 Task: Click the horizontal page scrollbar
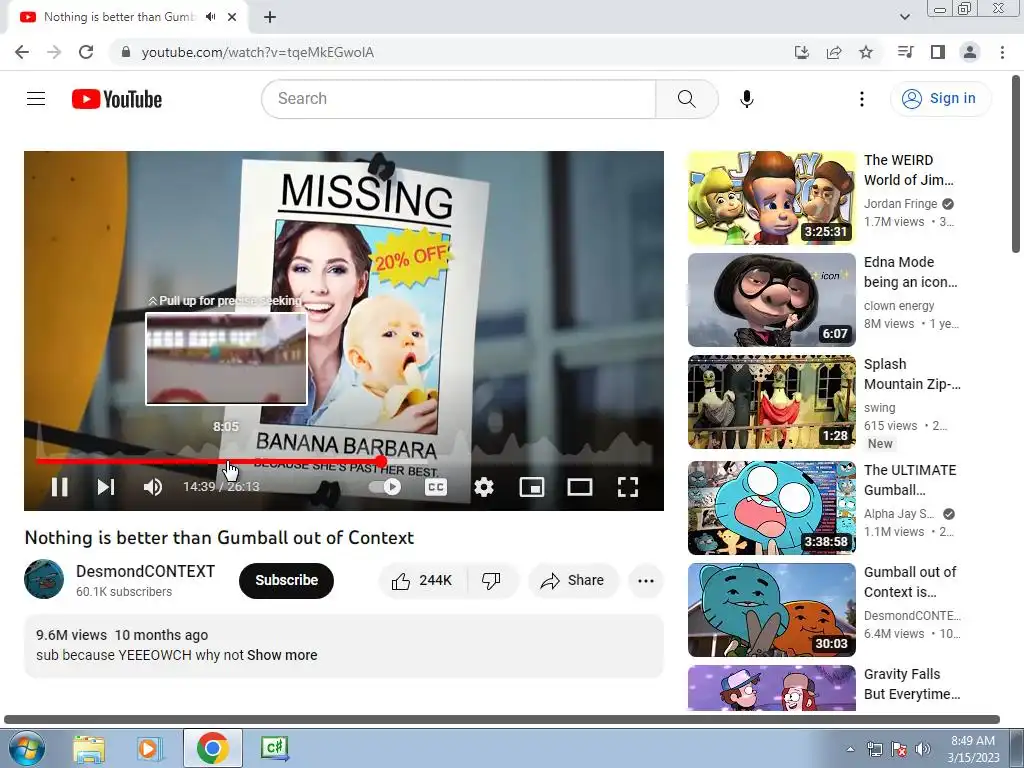(502, 719)
